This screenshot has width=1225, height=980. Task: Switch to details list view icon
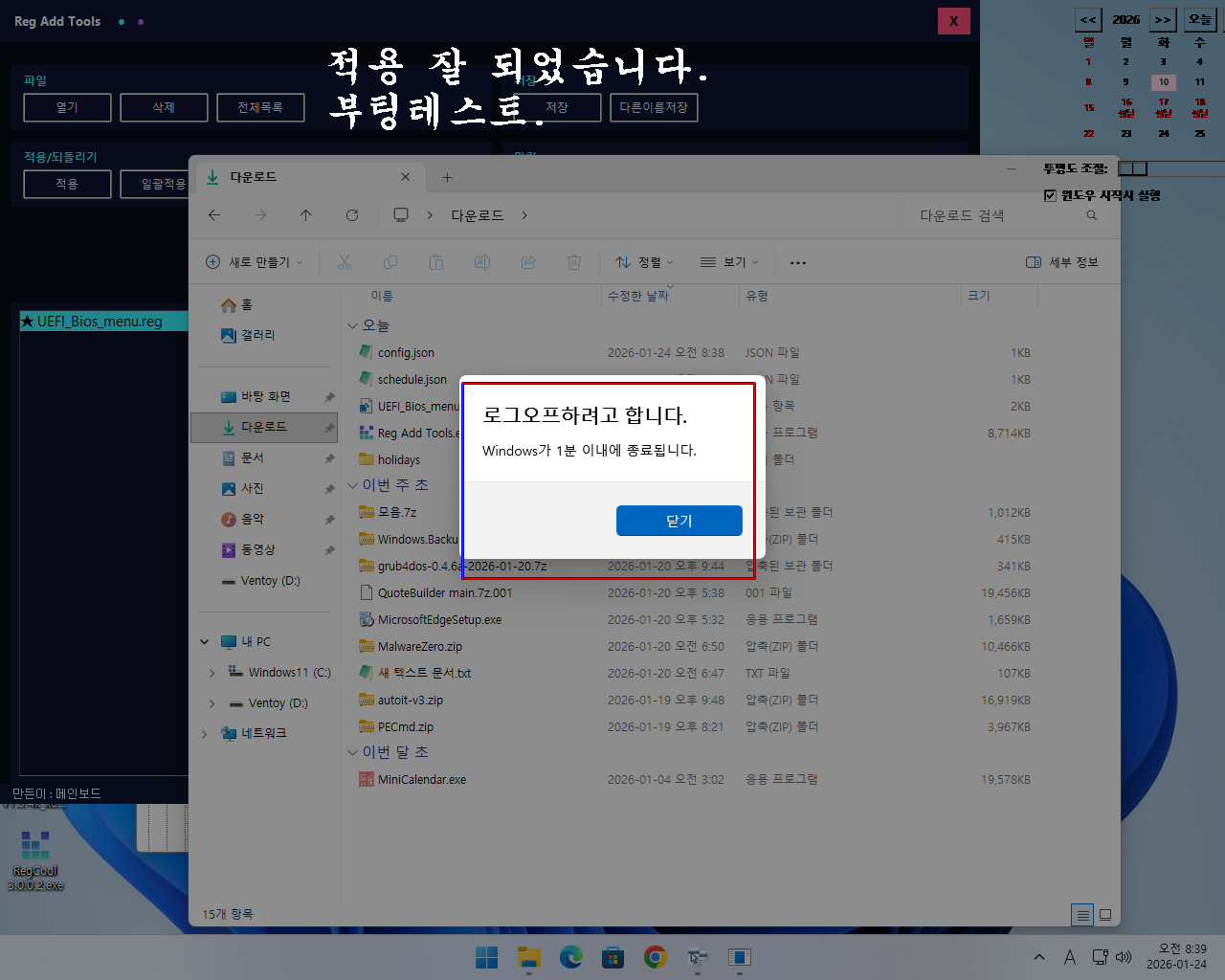click(1082, 915)
